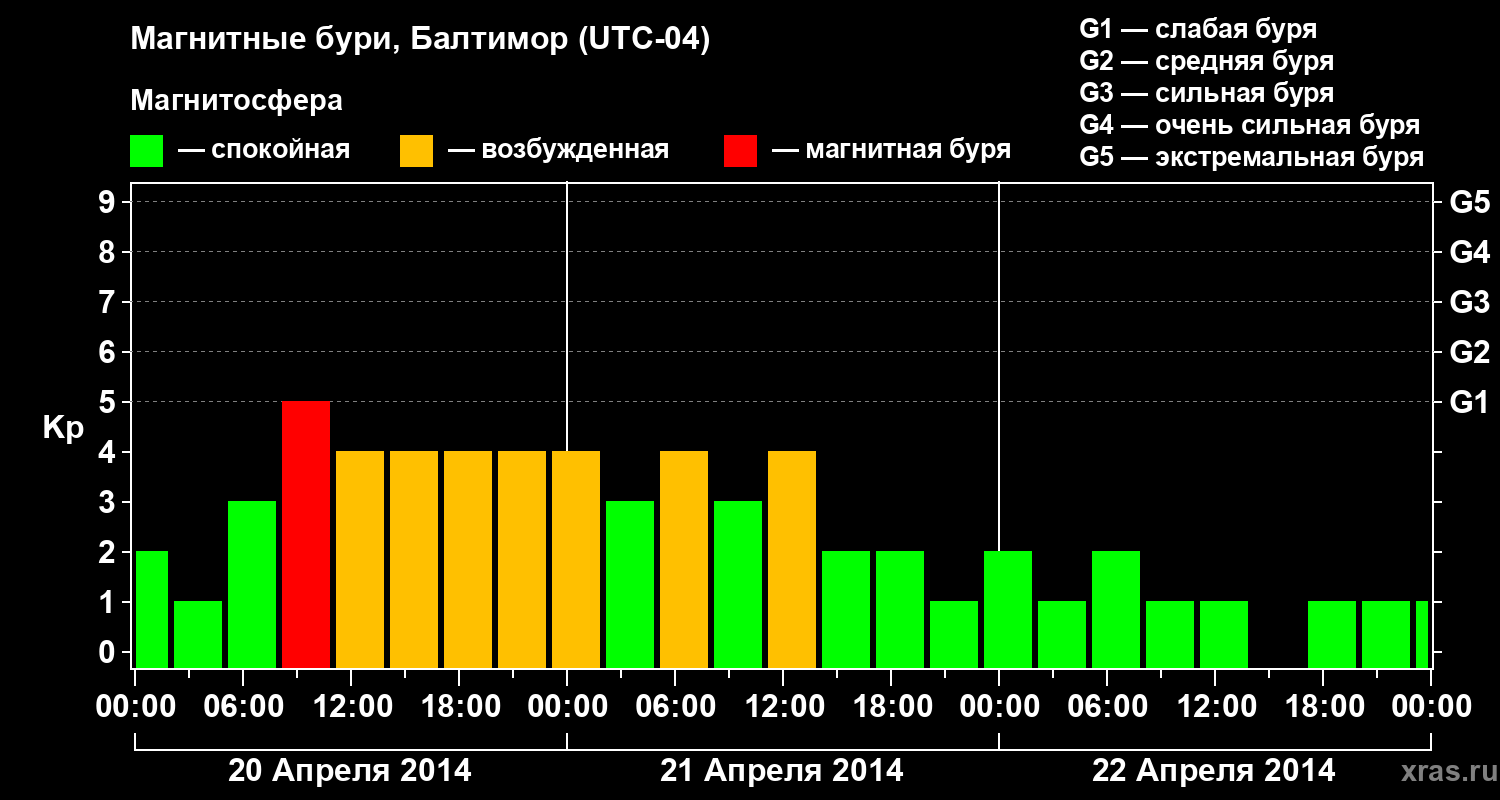Click the green Kp 3 bar on 20 Апреля
This screenshot has width=1500, height=800.
click(252, 584)
